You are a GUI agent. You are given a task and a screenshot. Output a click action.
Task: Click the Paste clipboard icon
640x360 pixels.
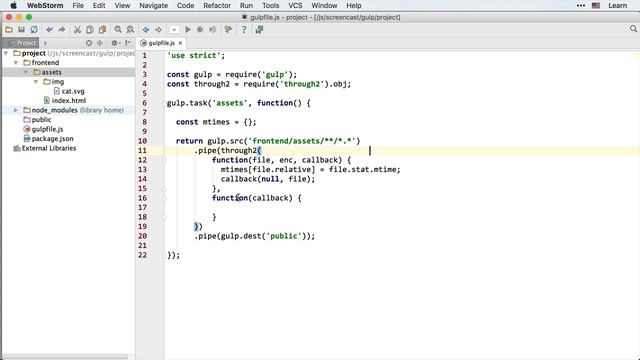click(x=102, y=30)
